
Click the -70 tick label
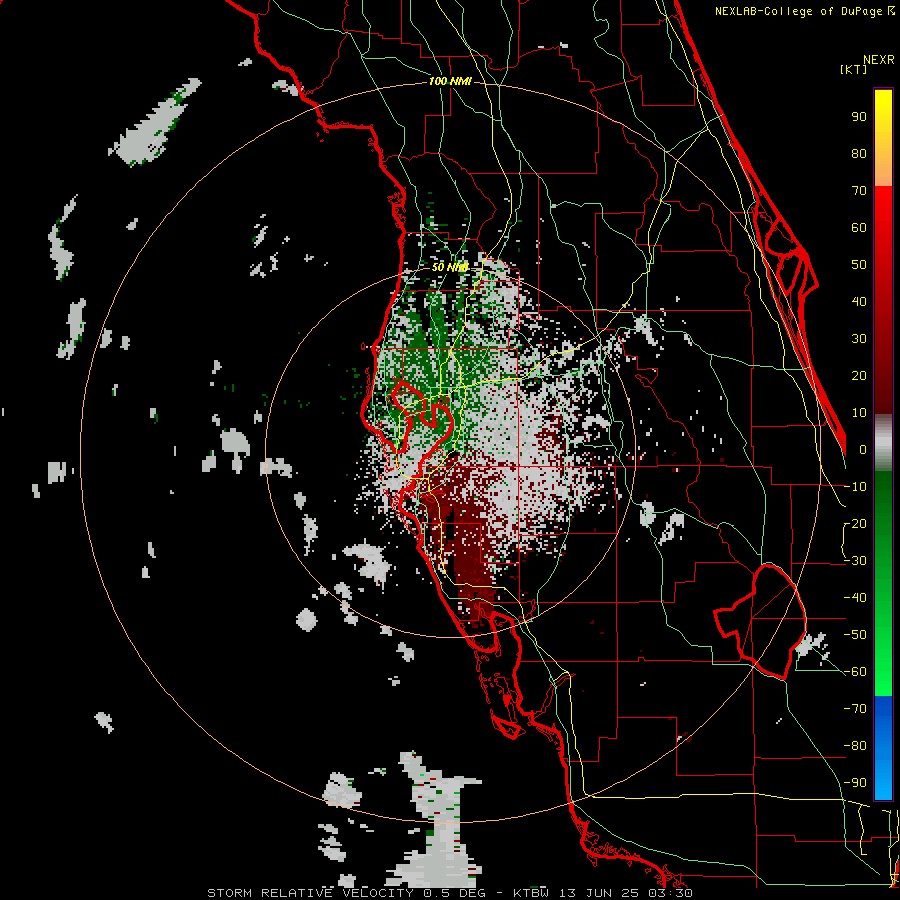(855, 709)
